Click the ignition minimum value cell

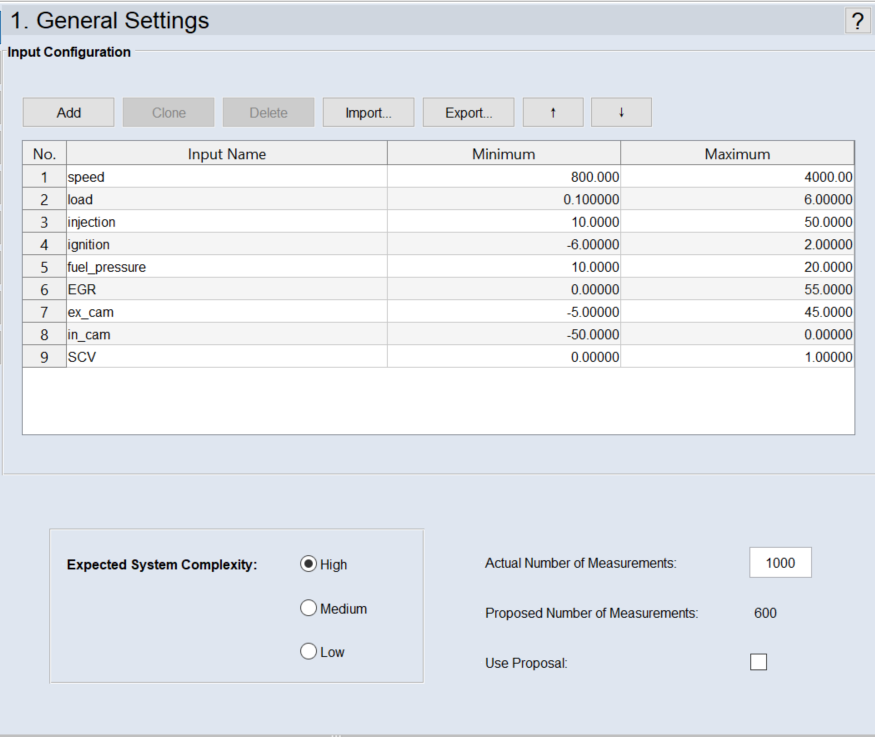tap(503, 245)
